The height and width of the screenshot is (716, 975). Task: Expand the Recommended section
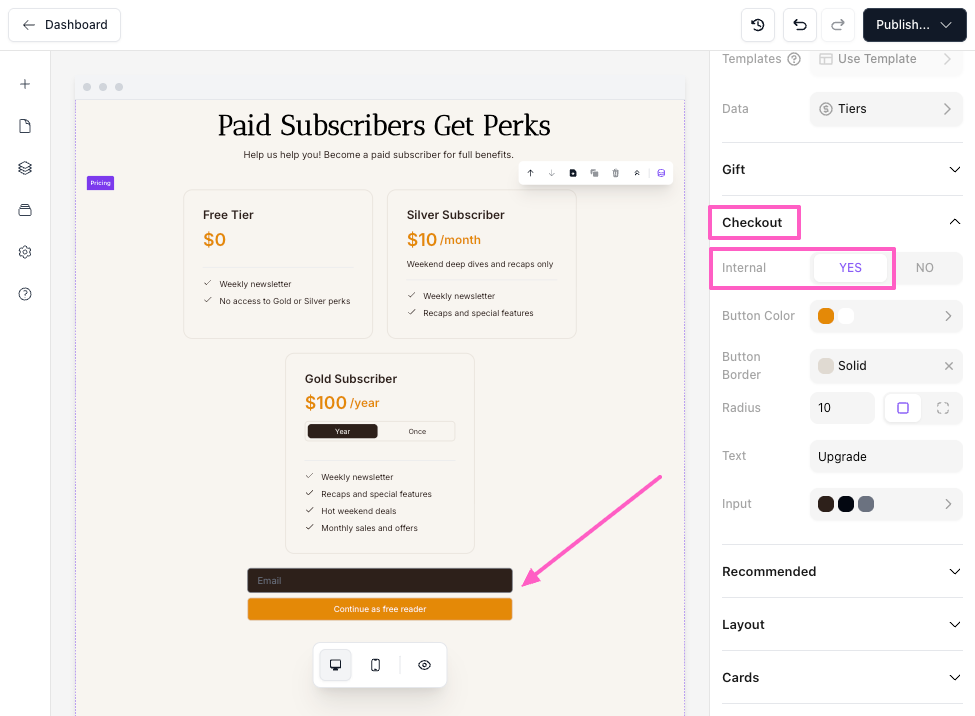[841, 571]
